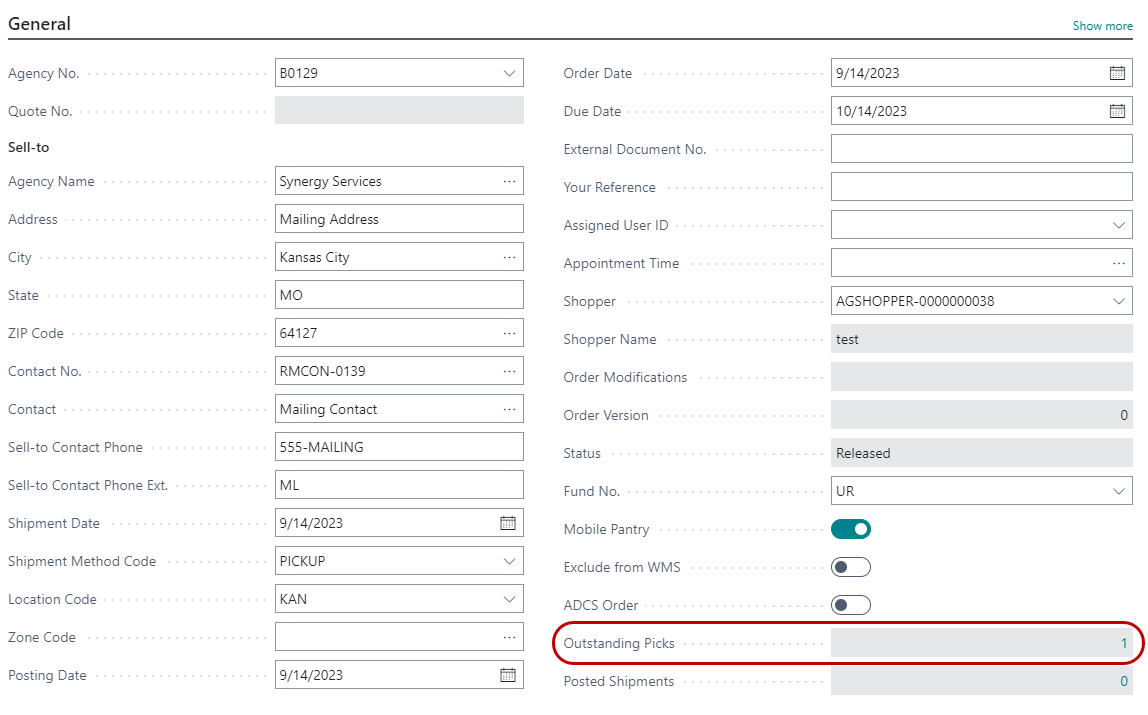Click the External Document No. field

click(981, 149)
